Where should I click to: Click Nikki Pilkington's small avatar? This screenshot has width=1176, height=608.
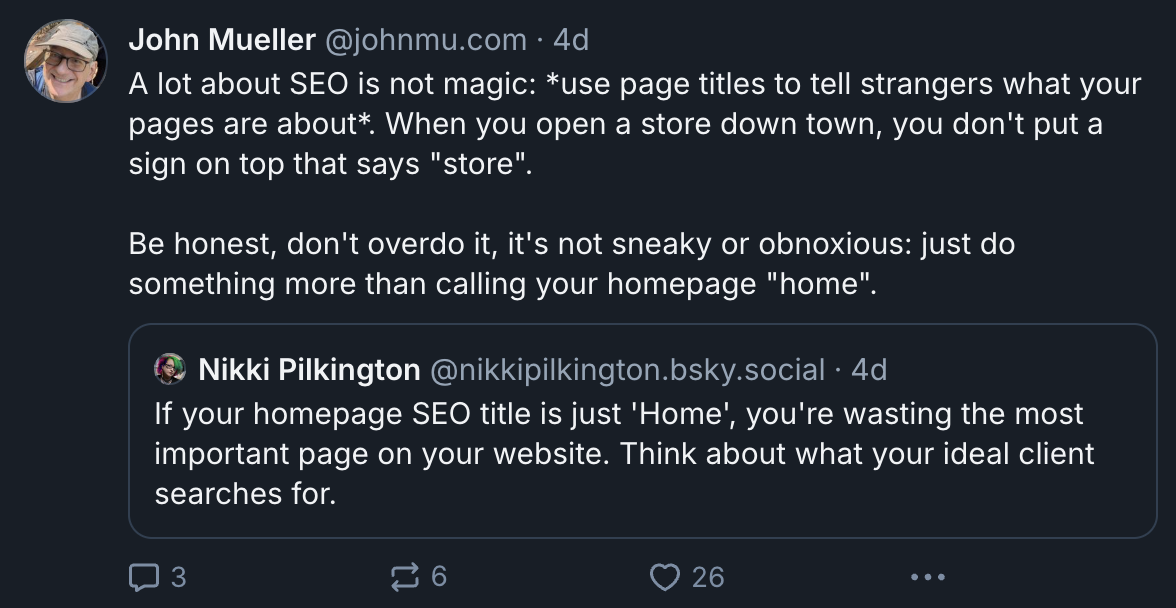click(171, 370)
